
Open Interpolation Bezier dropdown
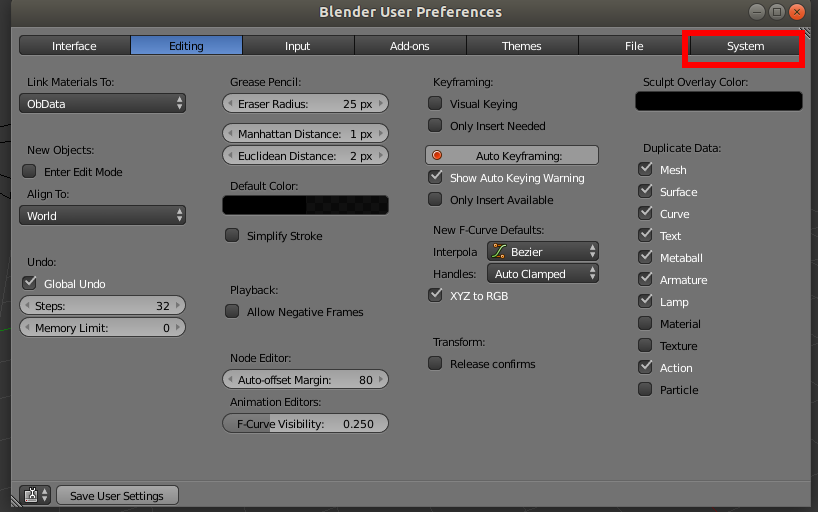pos(543,252)
